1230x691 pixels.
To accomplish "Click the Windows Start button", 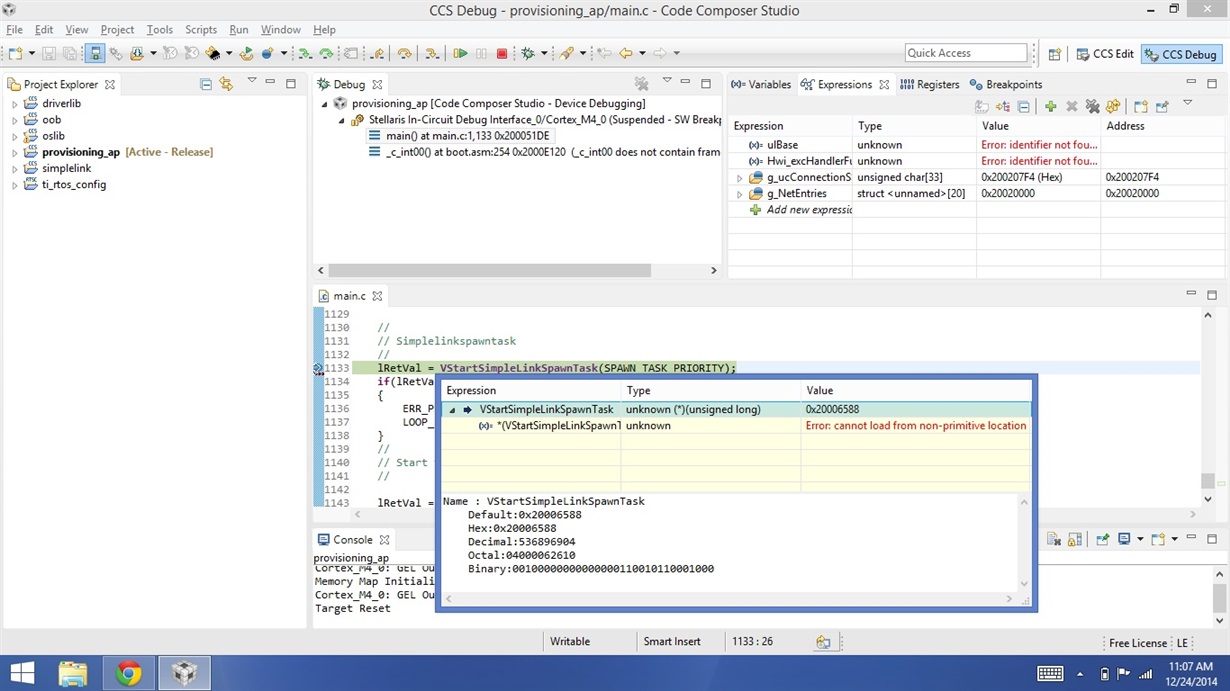I will pyautogui.click(x=22, y=673).
